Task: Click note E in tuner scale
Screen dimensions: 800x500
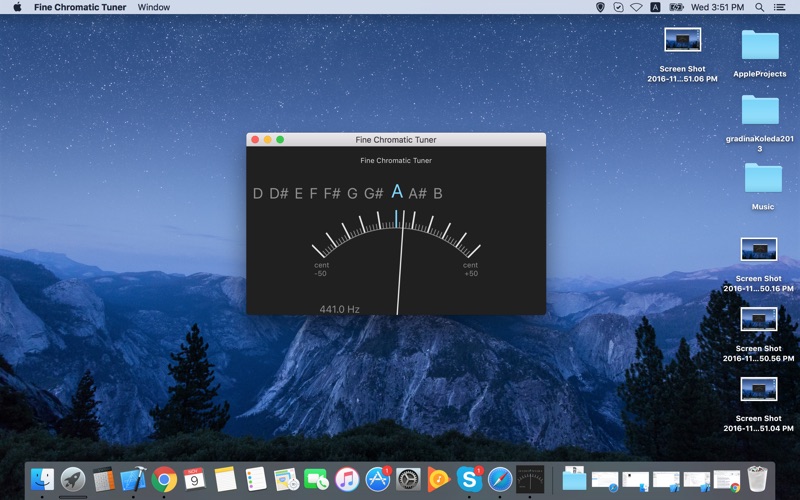Action: [298, 193]
